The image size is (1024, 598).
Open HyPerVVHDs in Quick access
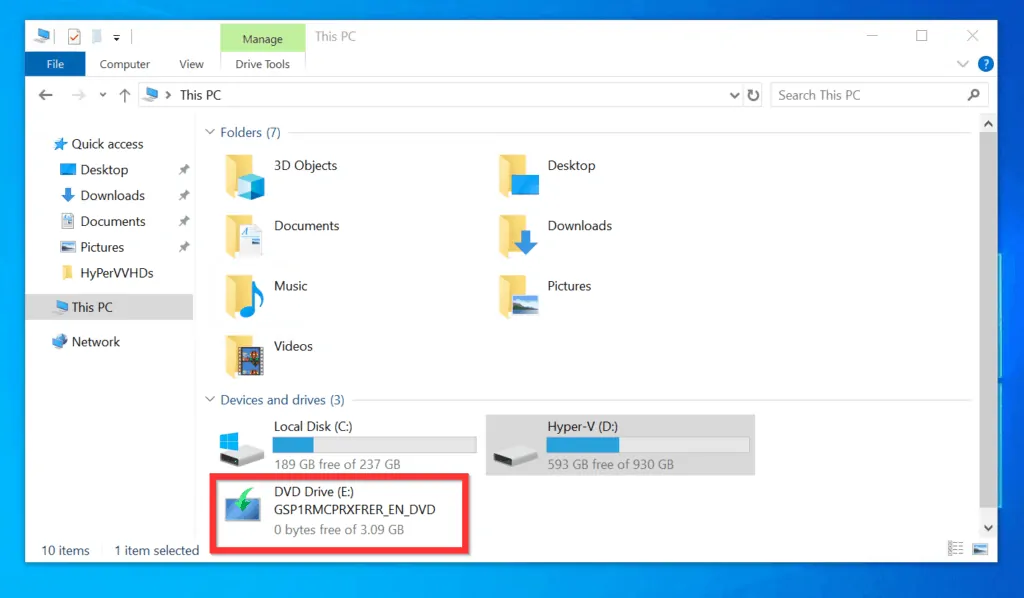tap(116, 273)
